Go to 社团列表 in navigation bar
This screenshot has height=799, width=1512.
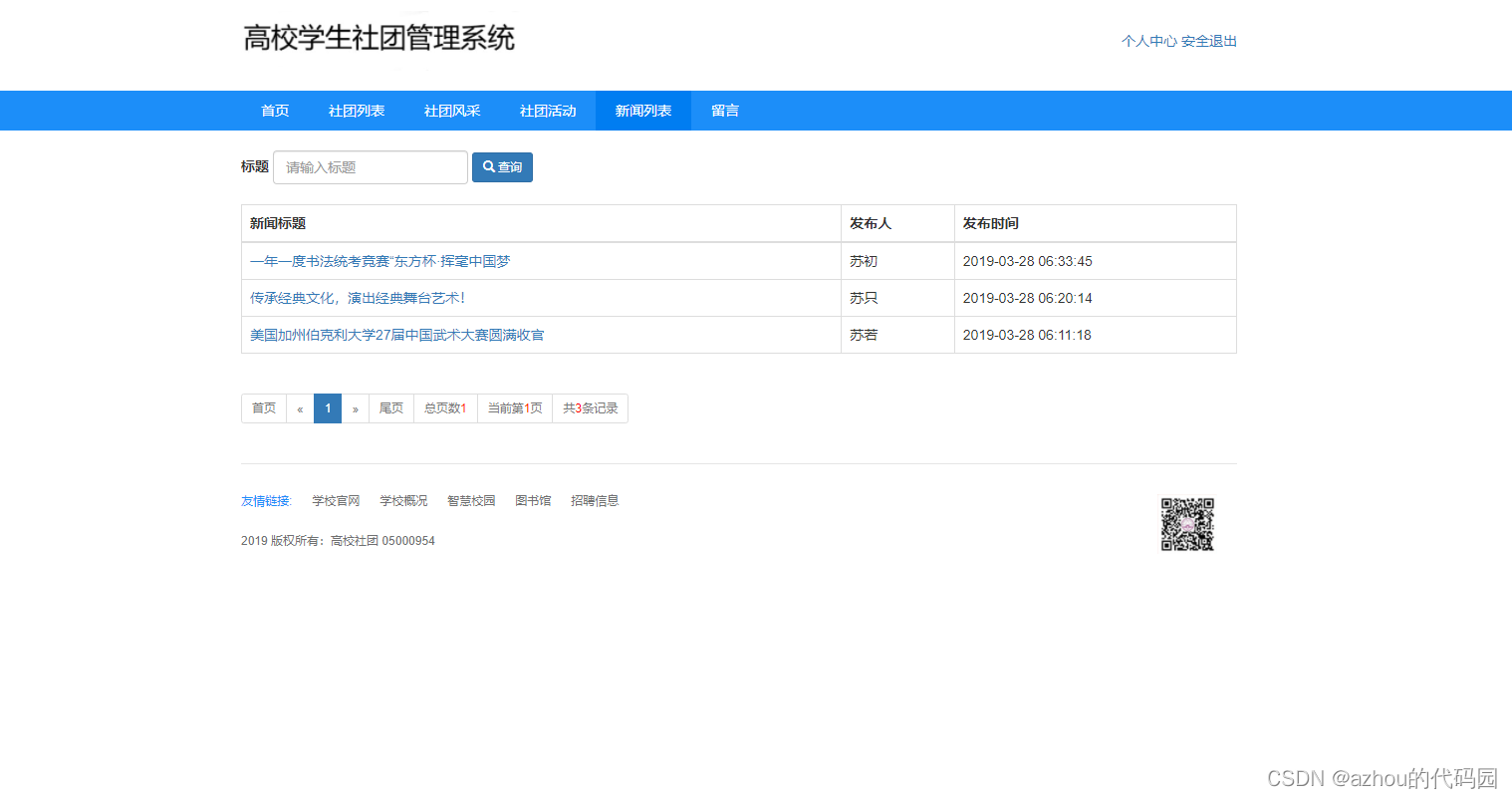coord(357,111)
